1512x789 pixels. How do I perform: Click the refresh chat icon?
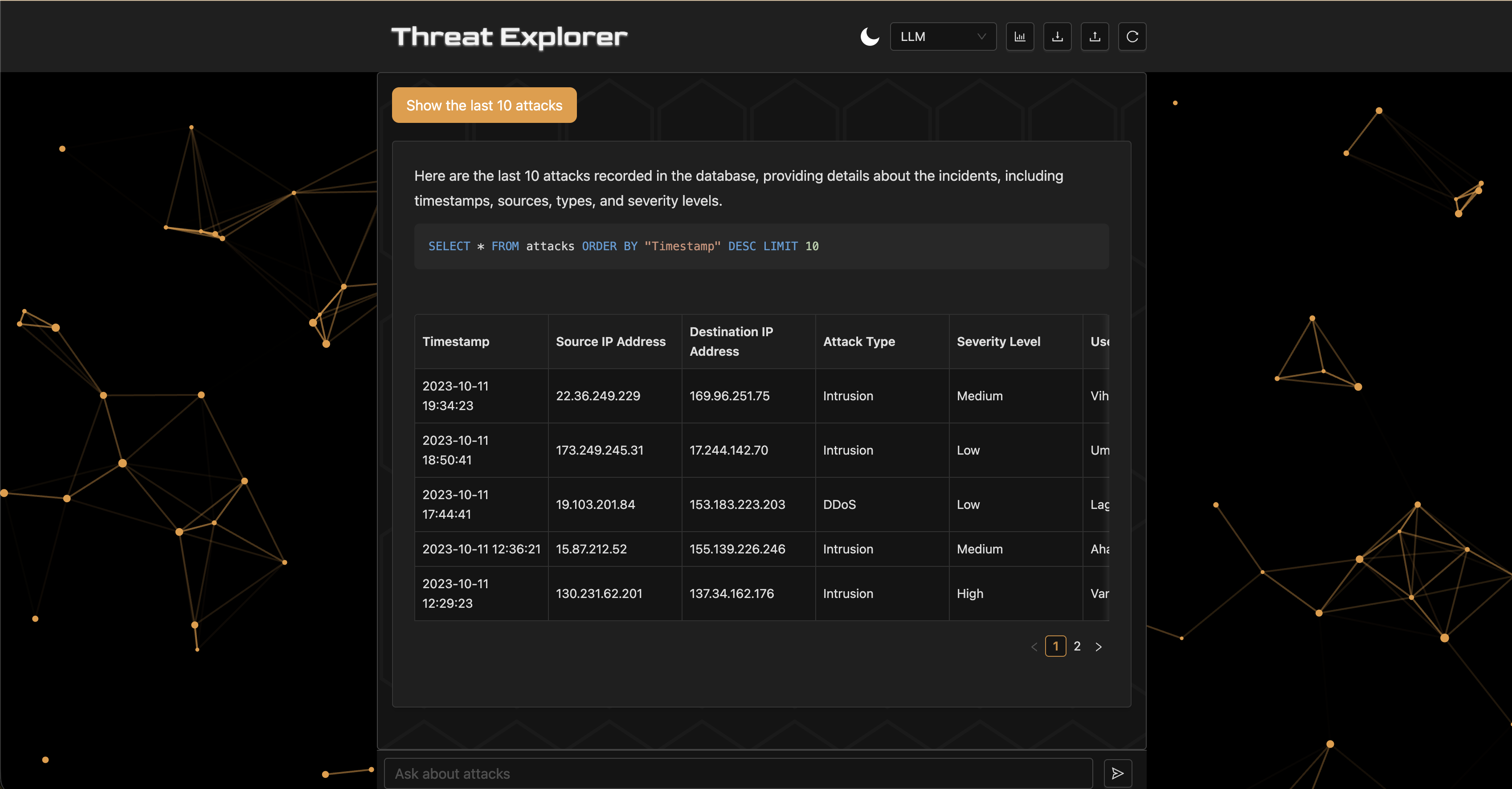[1132, 37]
